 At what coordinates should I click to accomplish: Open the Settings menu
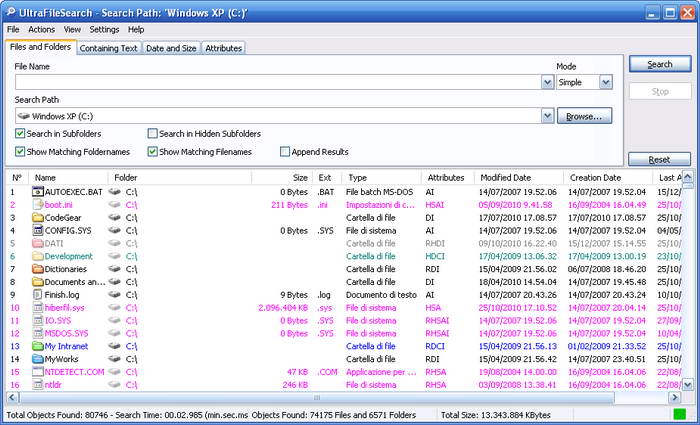(104, 29)
